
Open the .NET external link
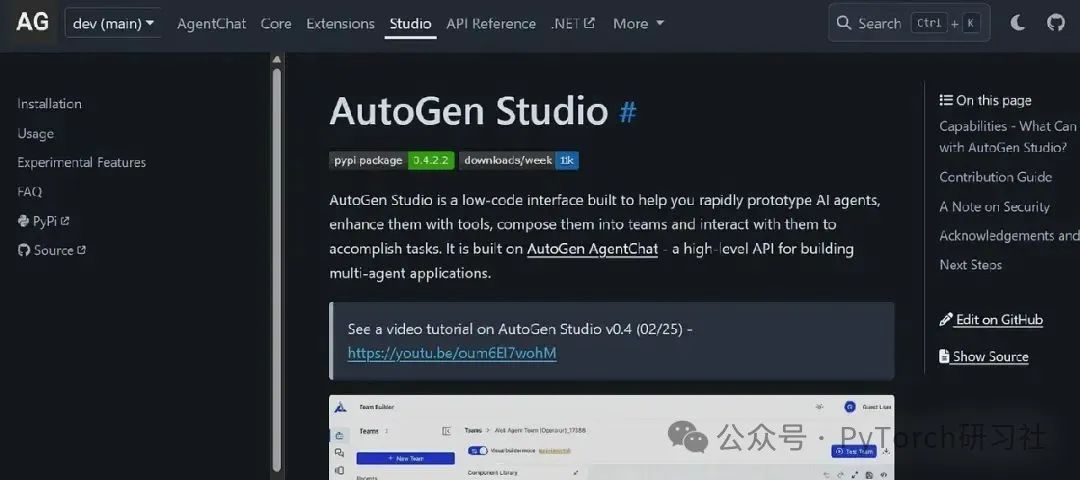573,23
